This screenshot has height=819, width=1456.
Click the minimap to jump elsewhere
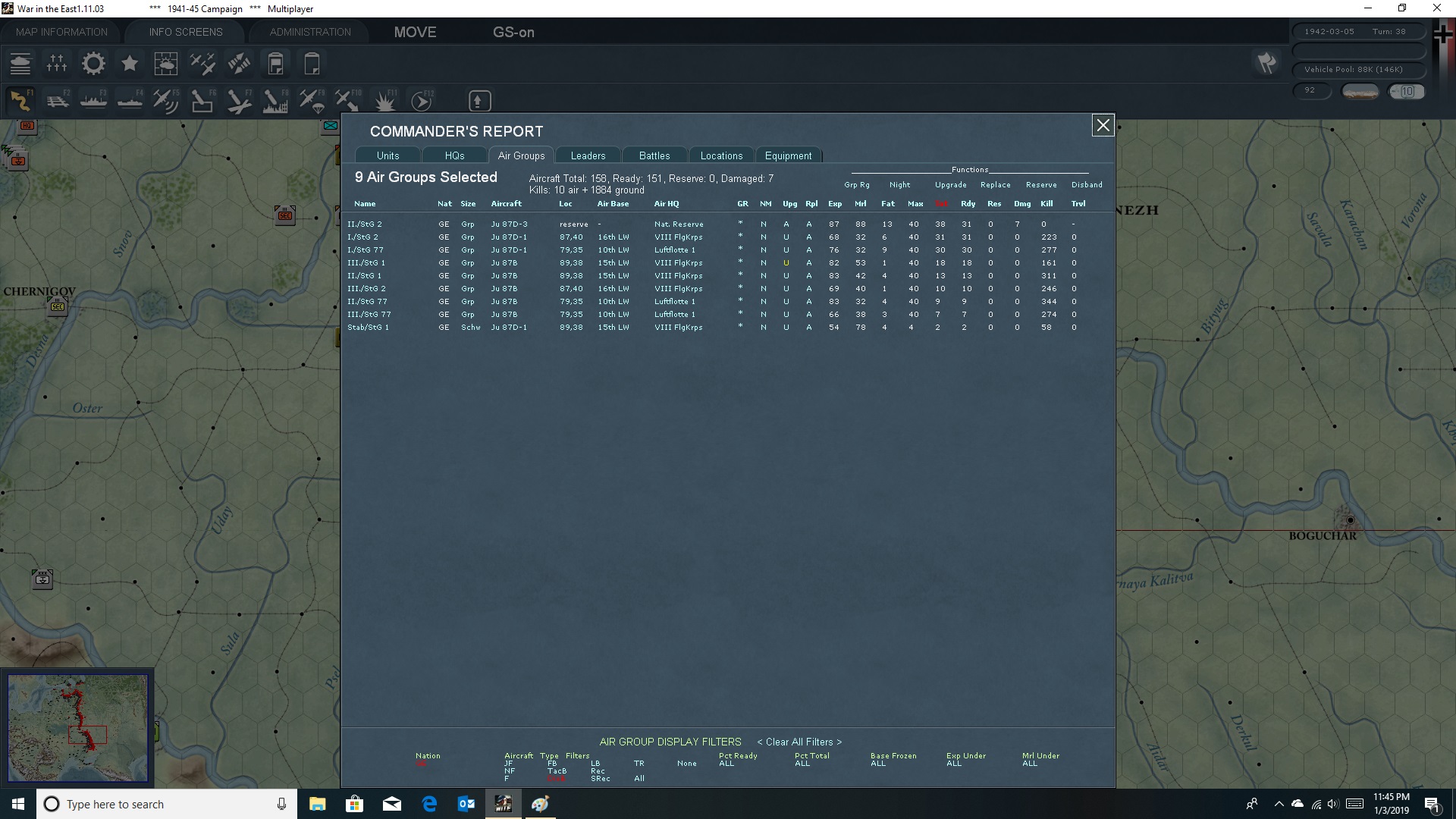[78, 726]
